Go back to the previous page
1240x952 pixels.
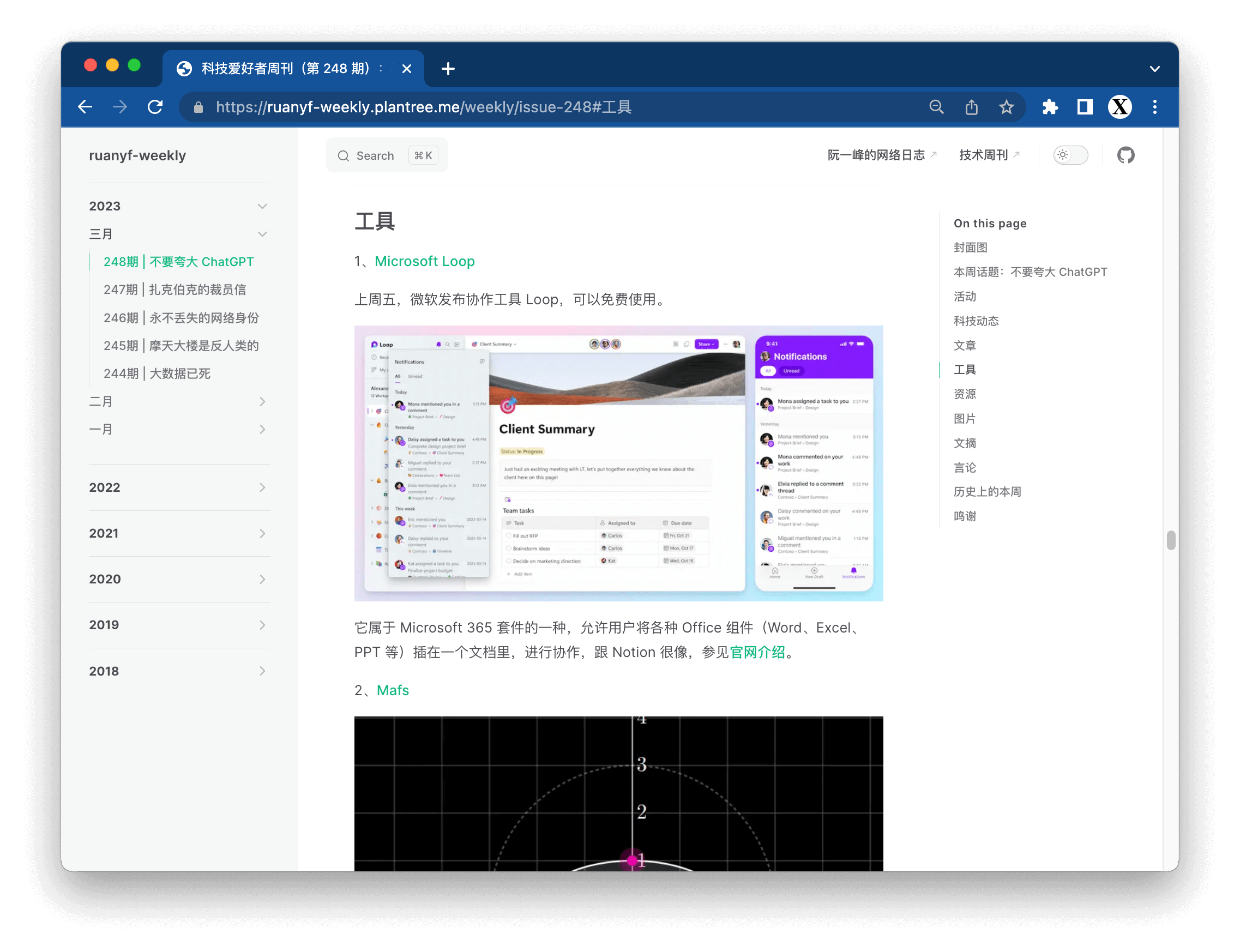click(85, 106)
